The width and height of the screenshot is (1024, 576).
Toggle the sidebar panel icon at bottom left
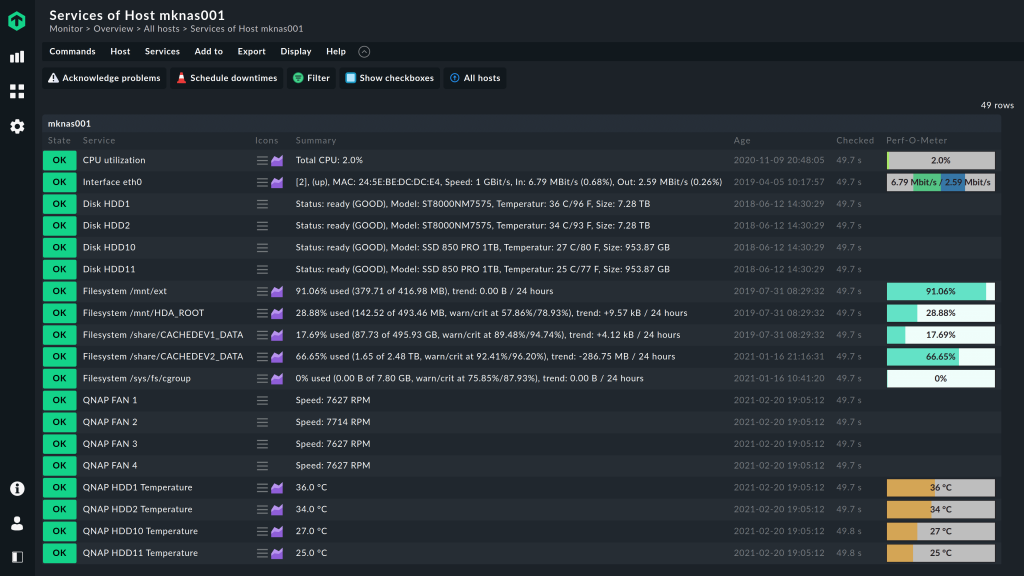[17, 557]
